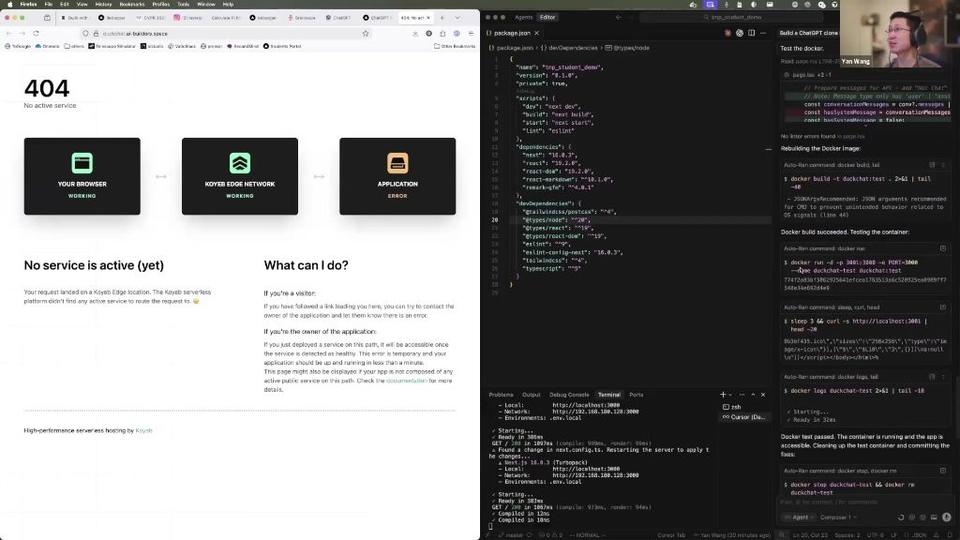
Task: Open the Firefox extensions puzzle icon
Action: point(443,34)
